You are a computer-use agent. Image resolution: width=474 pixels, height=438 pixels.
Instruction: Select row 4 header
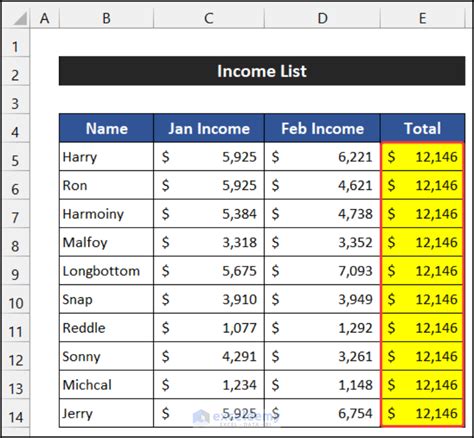(x=15, y=128)
